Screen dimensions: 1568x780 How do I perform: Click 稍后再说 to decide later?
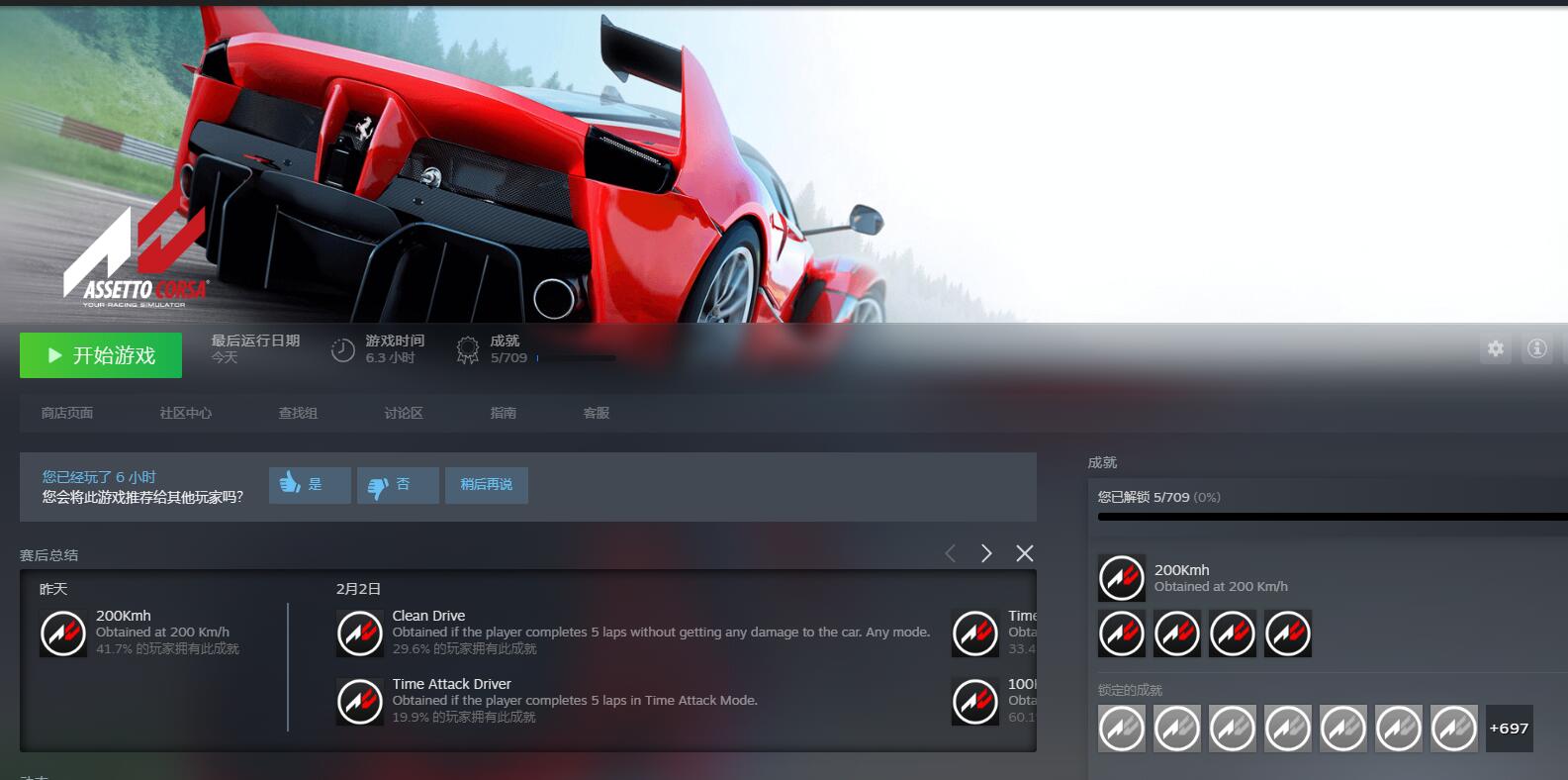[487, 485]
